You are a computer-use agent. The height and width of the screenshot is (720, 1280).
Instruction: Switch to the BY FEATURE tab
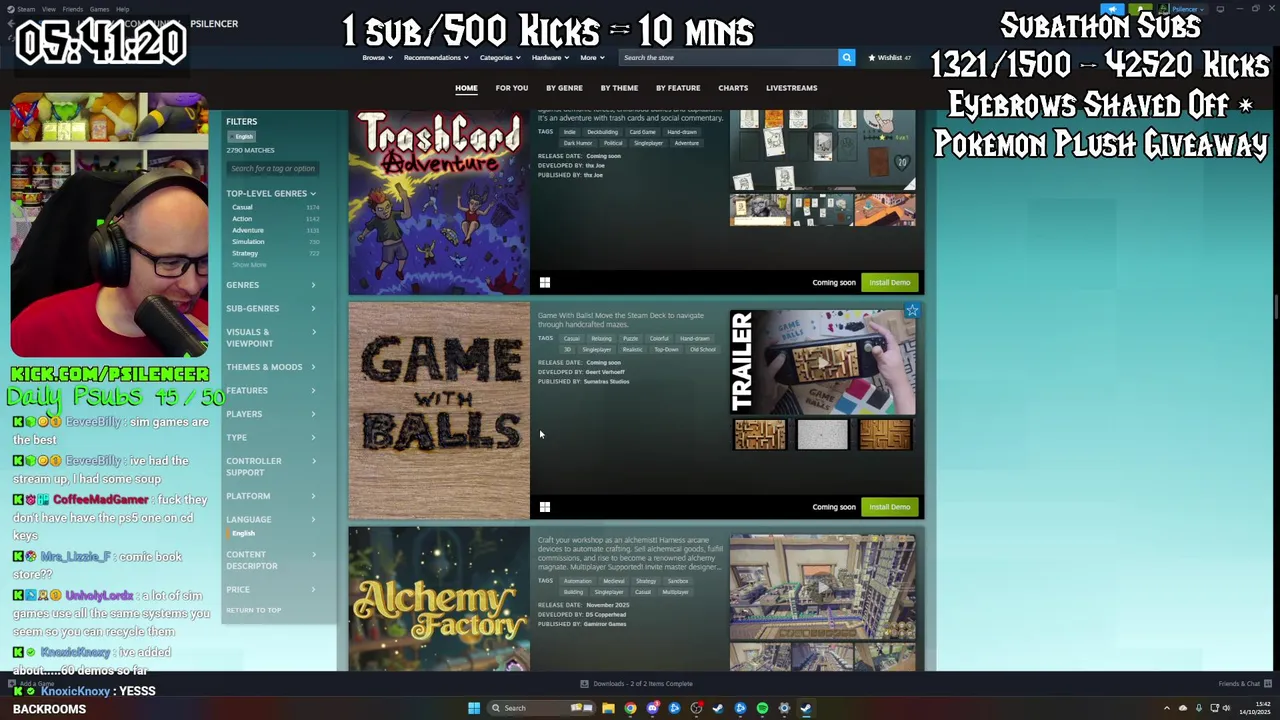click(678, 88)
